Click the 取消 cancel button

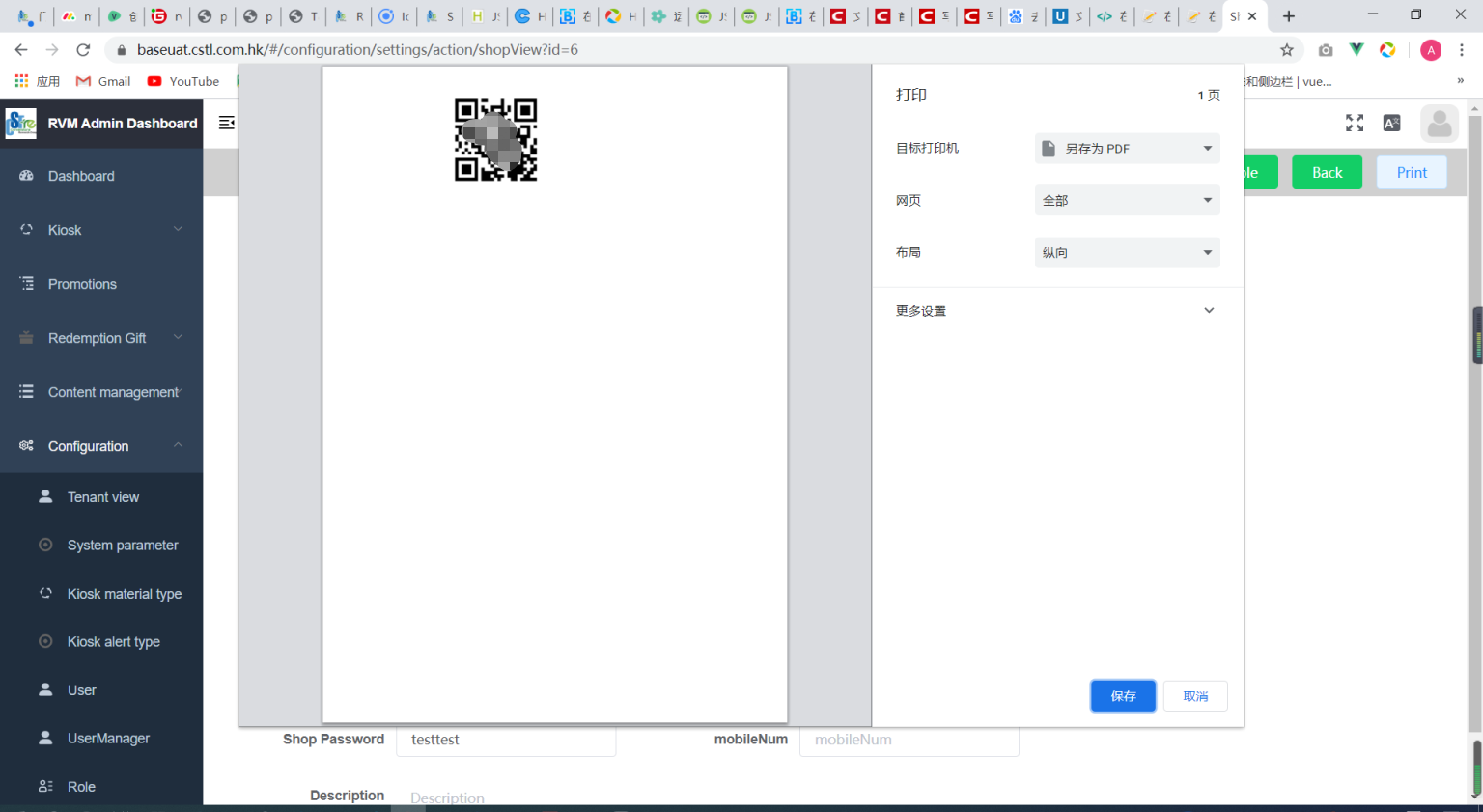pyautogui.click(x=1195, y=696)
